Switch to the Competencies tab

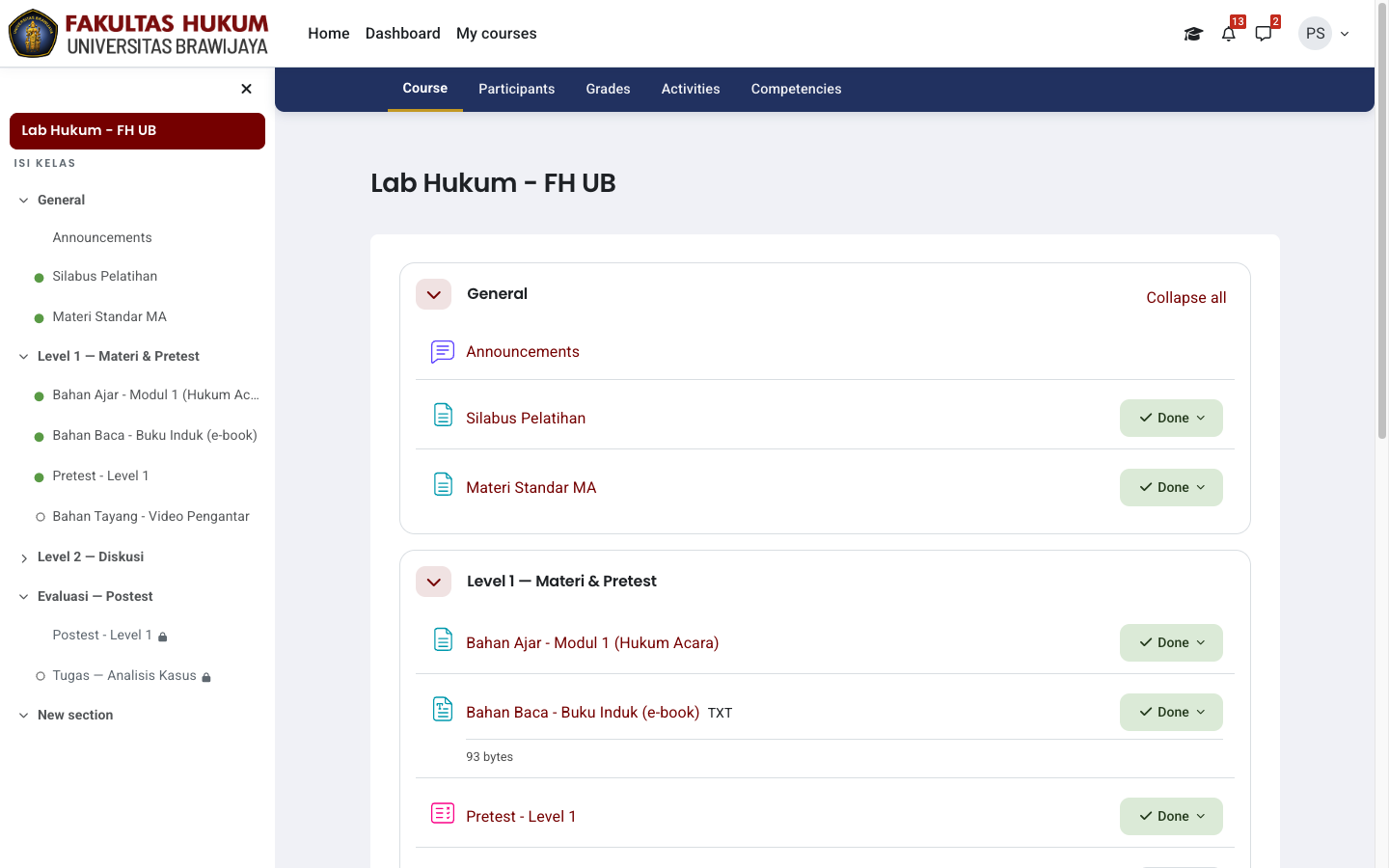797,89
